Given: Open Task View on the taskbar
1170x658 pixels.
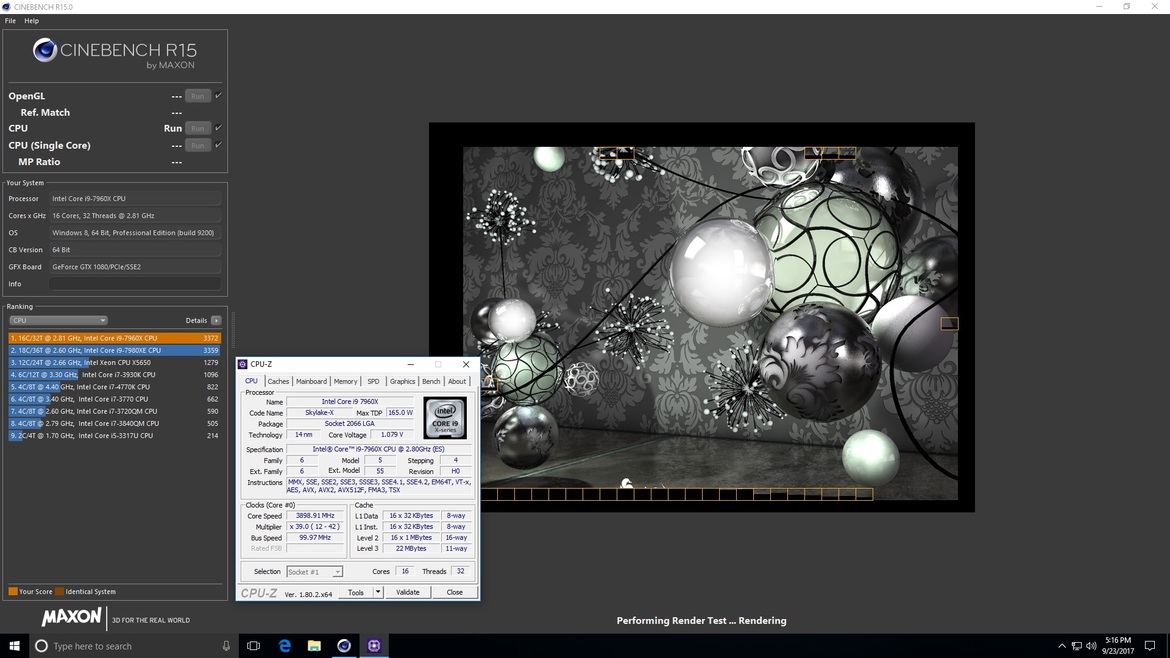Looking at the screenshot, I should 254,646.
